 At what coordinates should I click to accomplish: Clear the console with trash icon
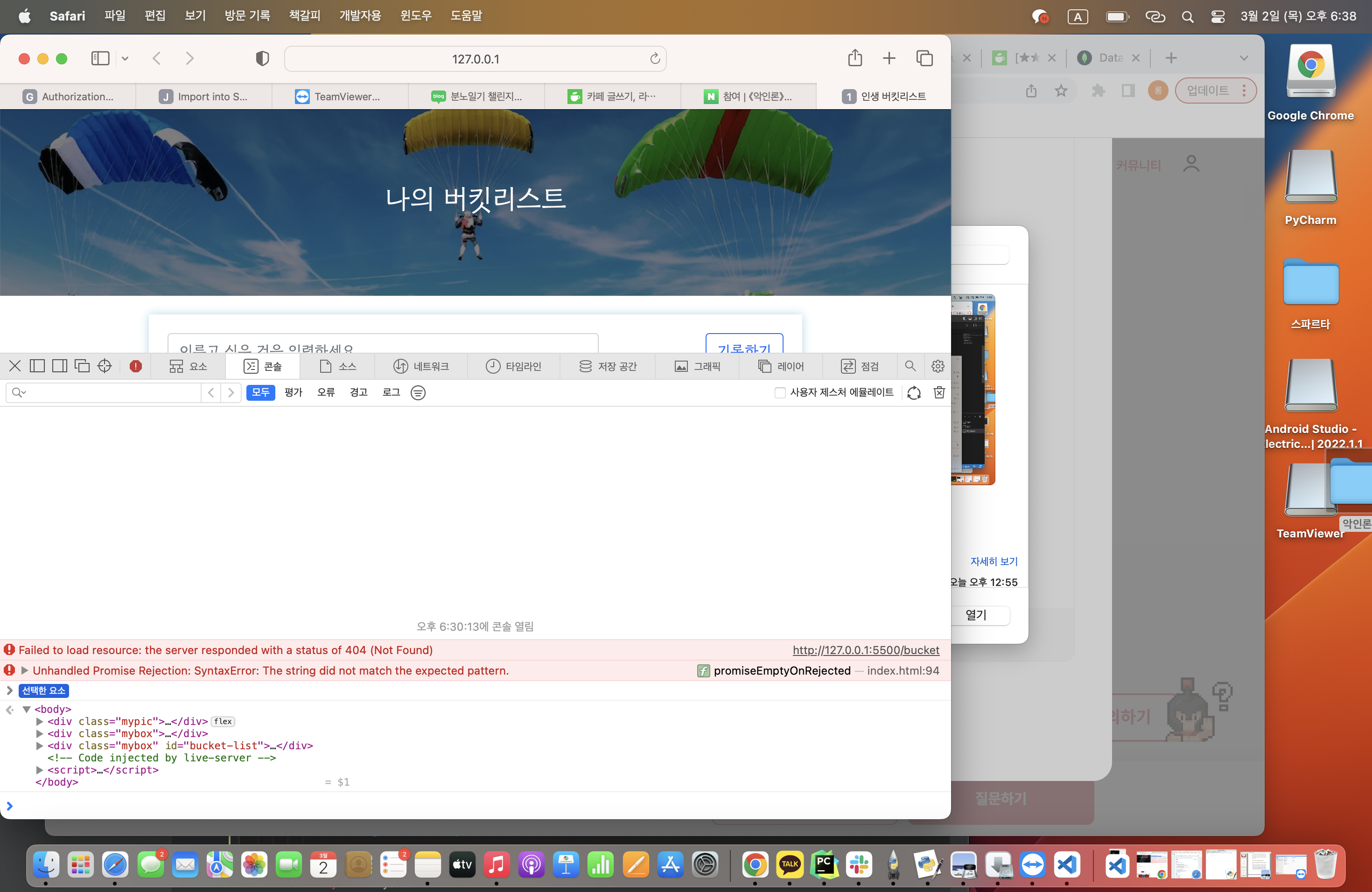[939, 392]
